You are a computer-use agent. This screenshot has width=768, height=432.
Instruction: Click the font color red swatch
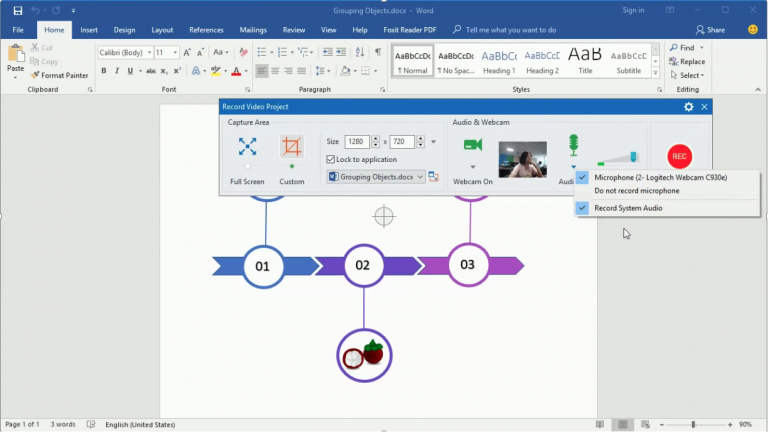click(x=236, y=71)
